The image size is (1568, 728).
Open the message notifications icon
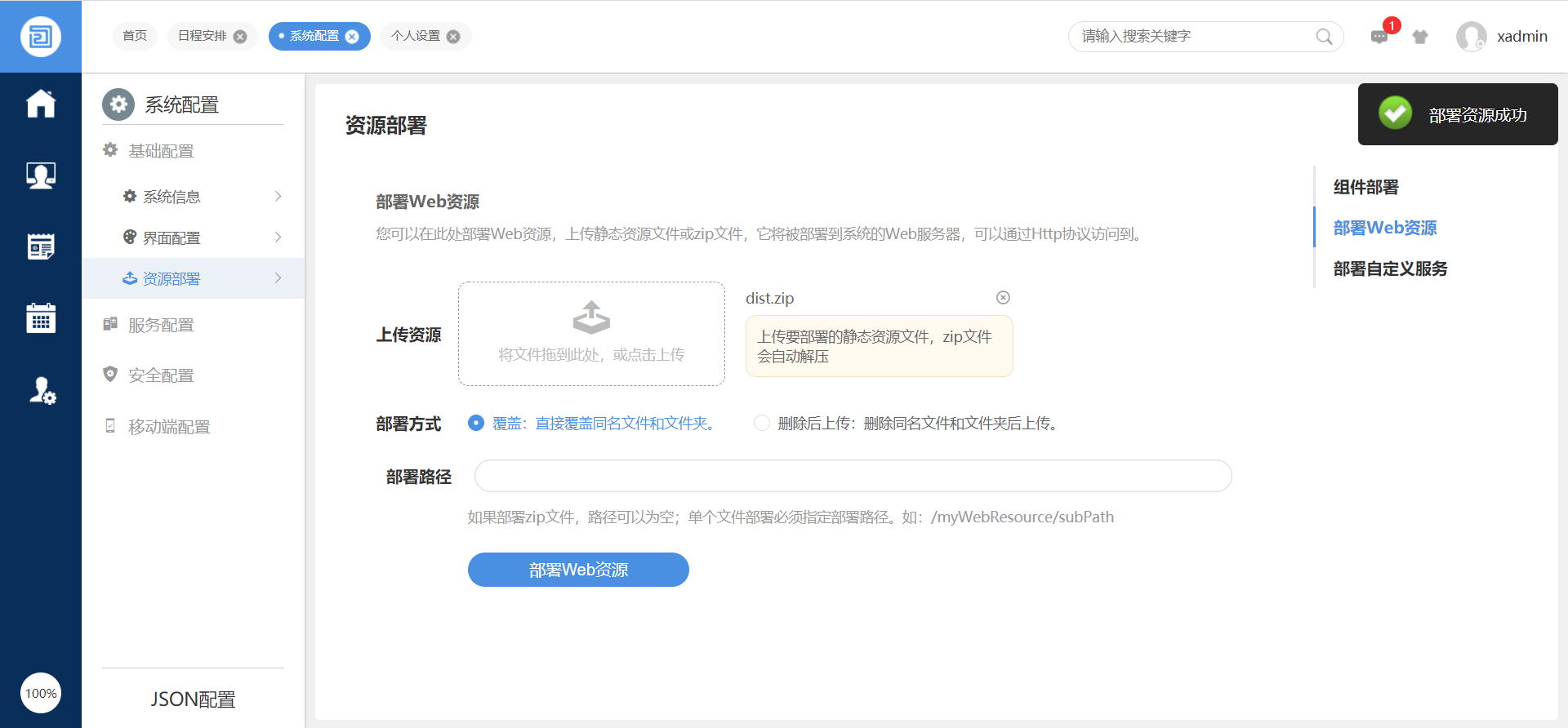tap(1379, 37)
